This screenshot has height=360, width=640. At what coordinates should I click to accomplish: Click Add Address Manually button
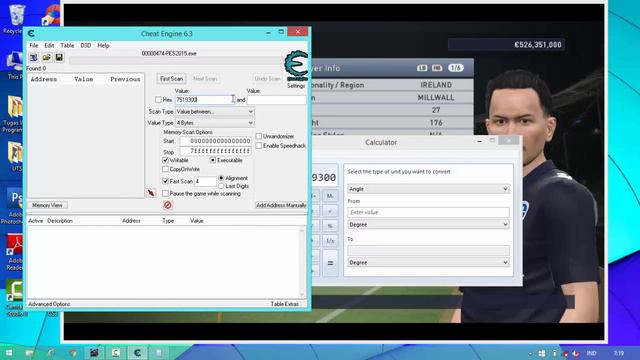point(281,205)
